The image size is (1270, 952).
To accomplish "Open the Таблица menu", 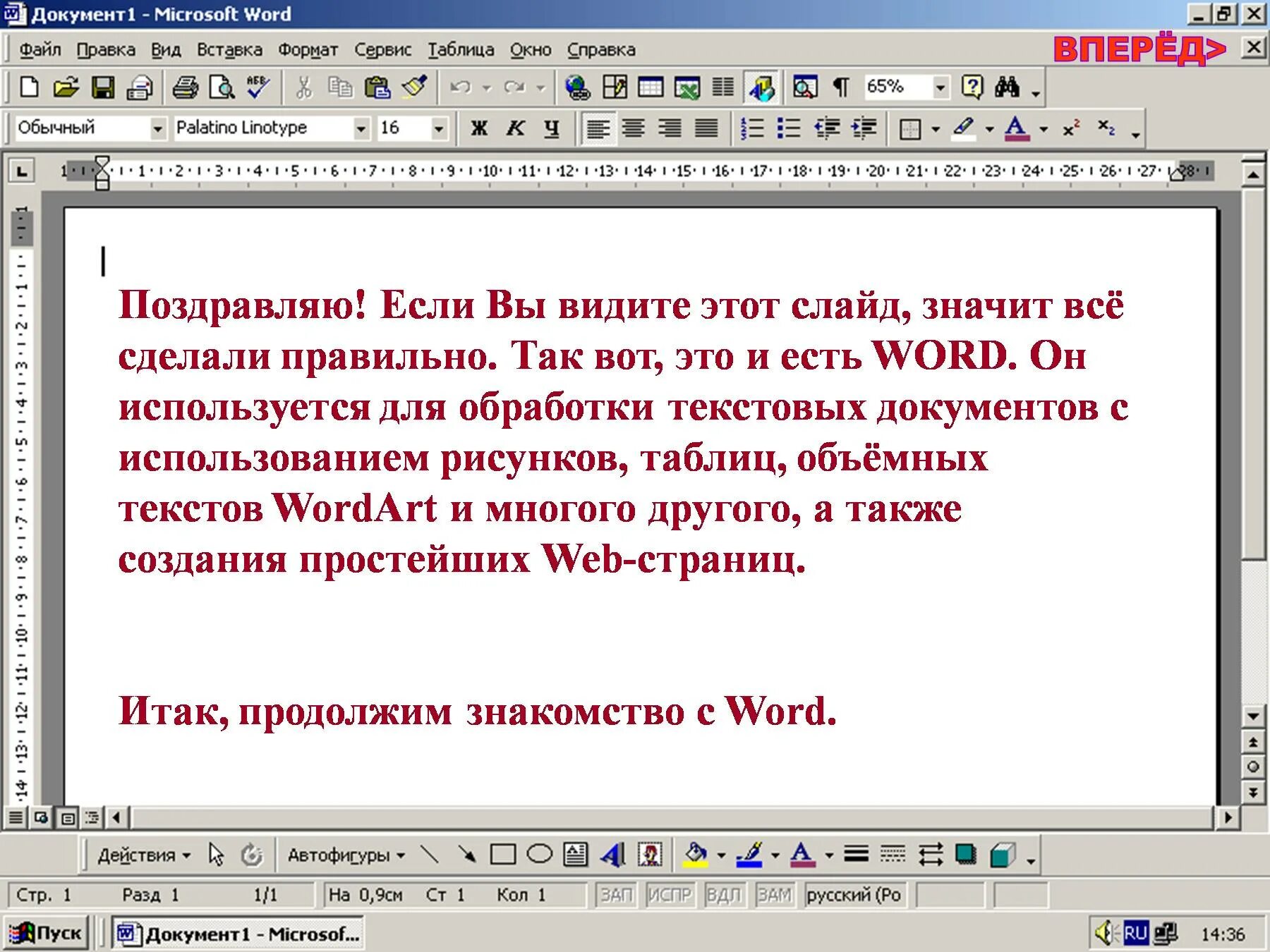I will pyautogui.click(x=461, y=50).
